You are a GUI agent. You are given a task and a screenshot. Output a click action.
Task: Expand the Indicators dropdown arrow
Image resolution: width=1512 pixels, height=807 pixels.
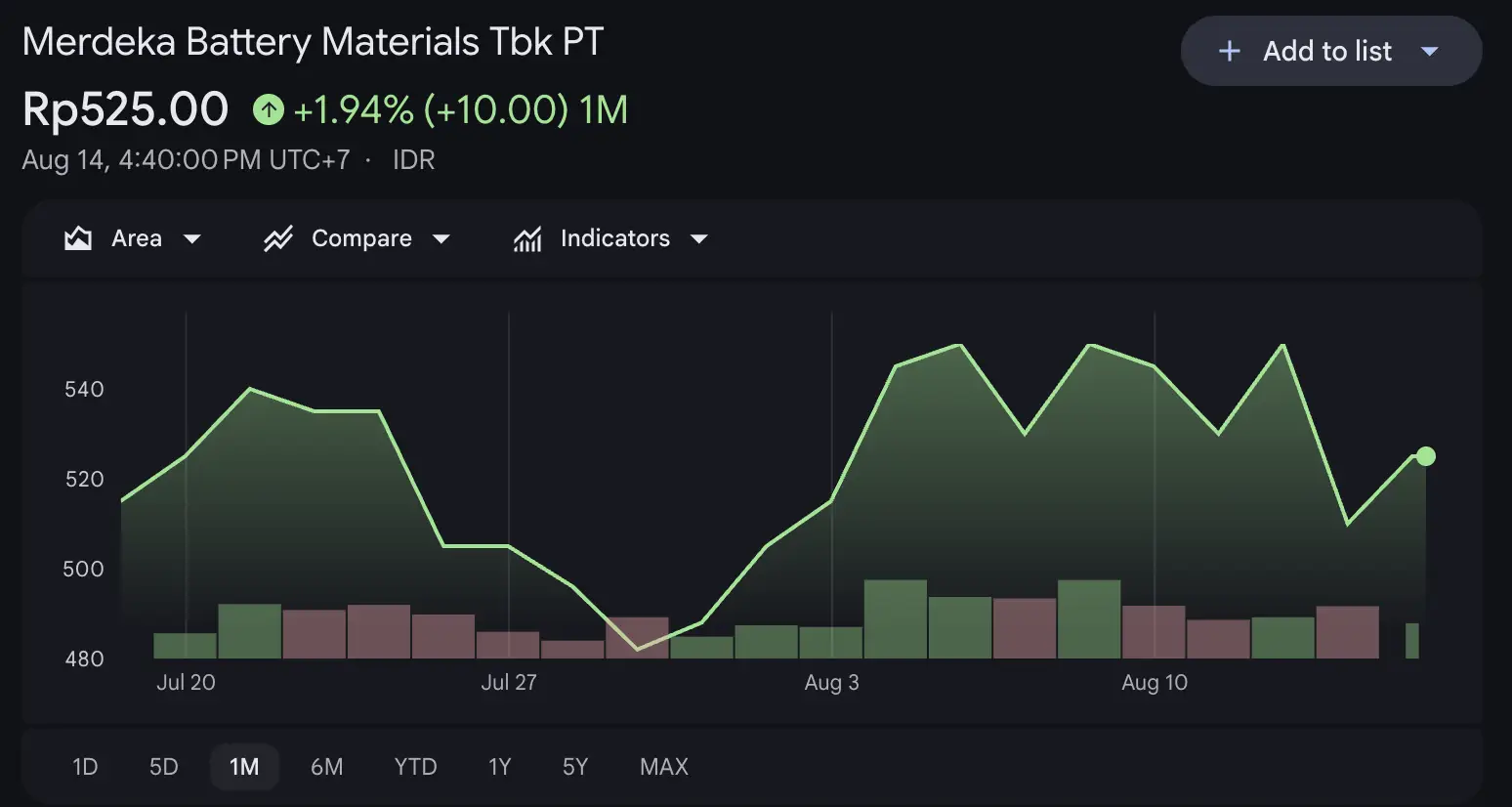click(699, 239)
